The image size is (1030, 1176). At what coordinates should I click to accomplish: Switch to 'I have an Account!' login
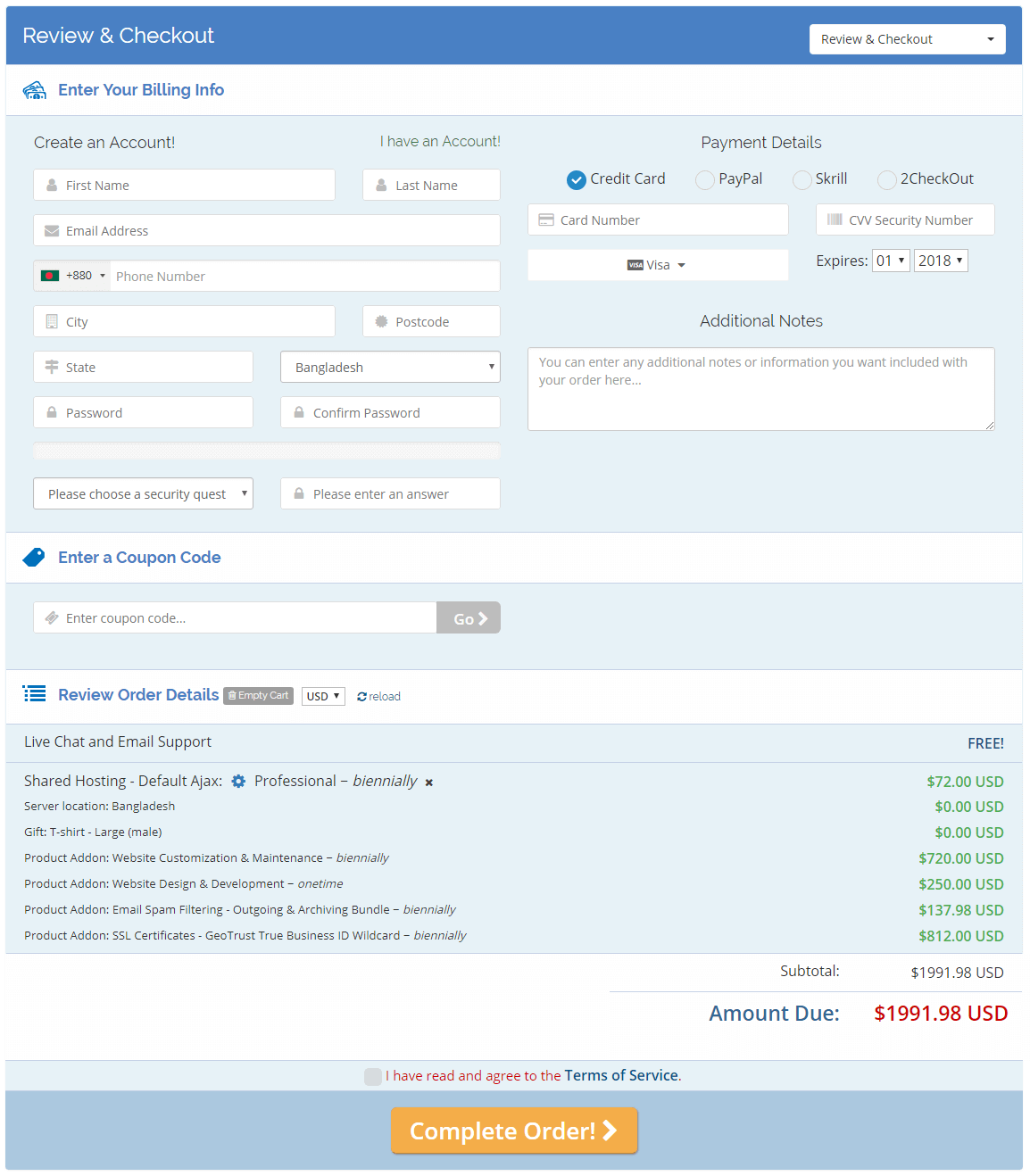click(x=440, y=141)
